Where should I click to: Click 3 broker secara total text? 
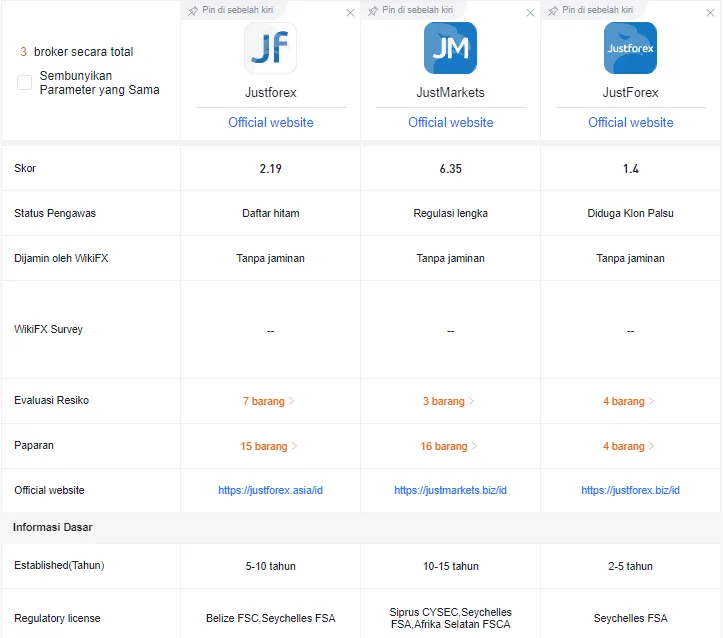click(x=77, y=52)
